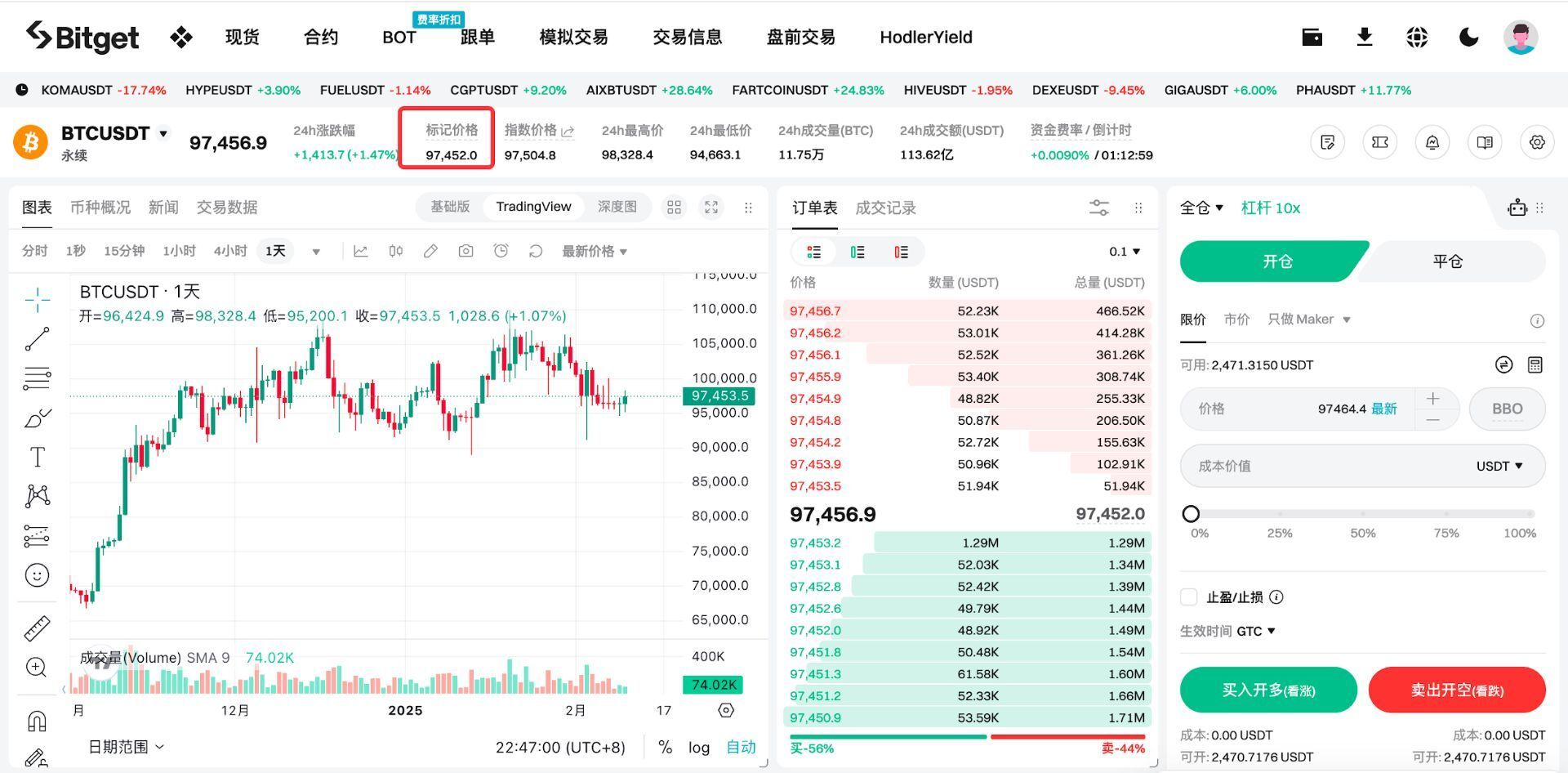This screenshot has width=1568, height=773.
Task: Open the time interval dropdown arrow
Action: (316, 252)
